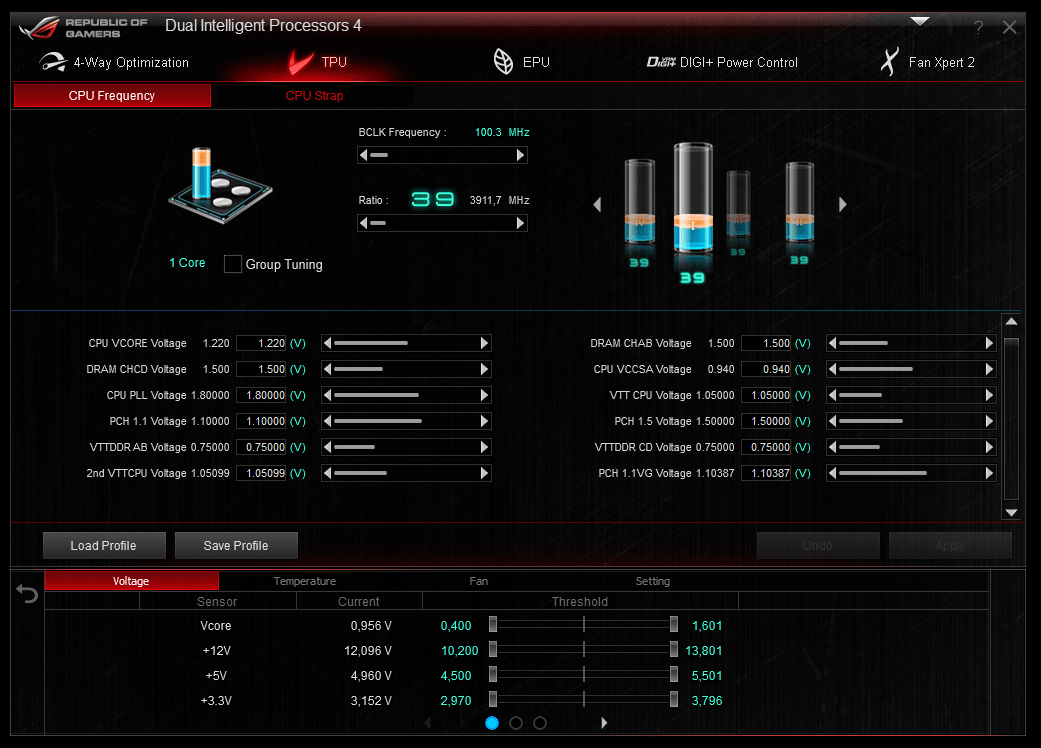Image resolution: width=1041 pixels, height=748 pixels.
Task: Expand the dark chevron at the top right
Action: coord(919,18)
